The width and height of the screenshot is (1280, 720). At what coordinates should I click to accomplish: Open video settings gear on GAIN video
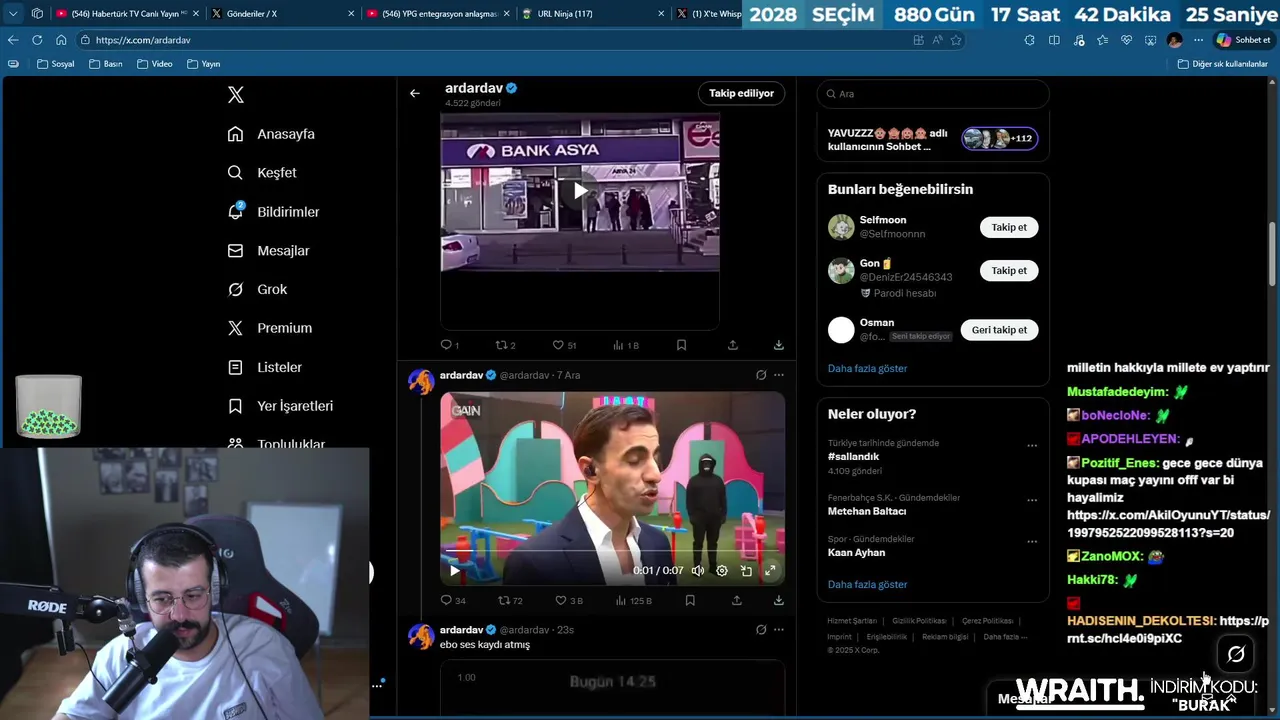coord(722,571)
